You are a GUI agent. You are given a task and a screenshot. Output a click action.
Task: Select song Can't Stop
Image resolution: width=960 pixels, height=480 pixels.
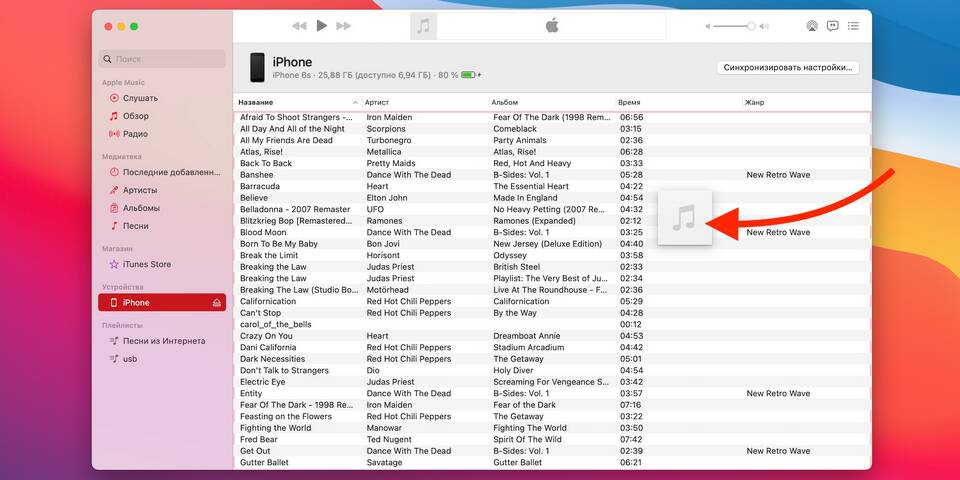click(x=260, y=313)
